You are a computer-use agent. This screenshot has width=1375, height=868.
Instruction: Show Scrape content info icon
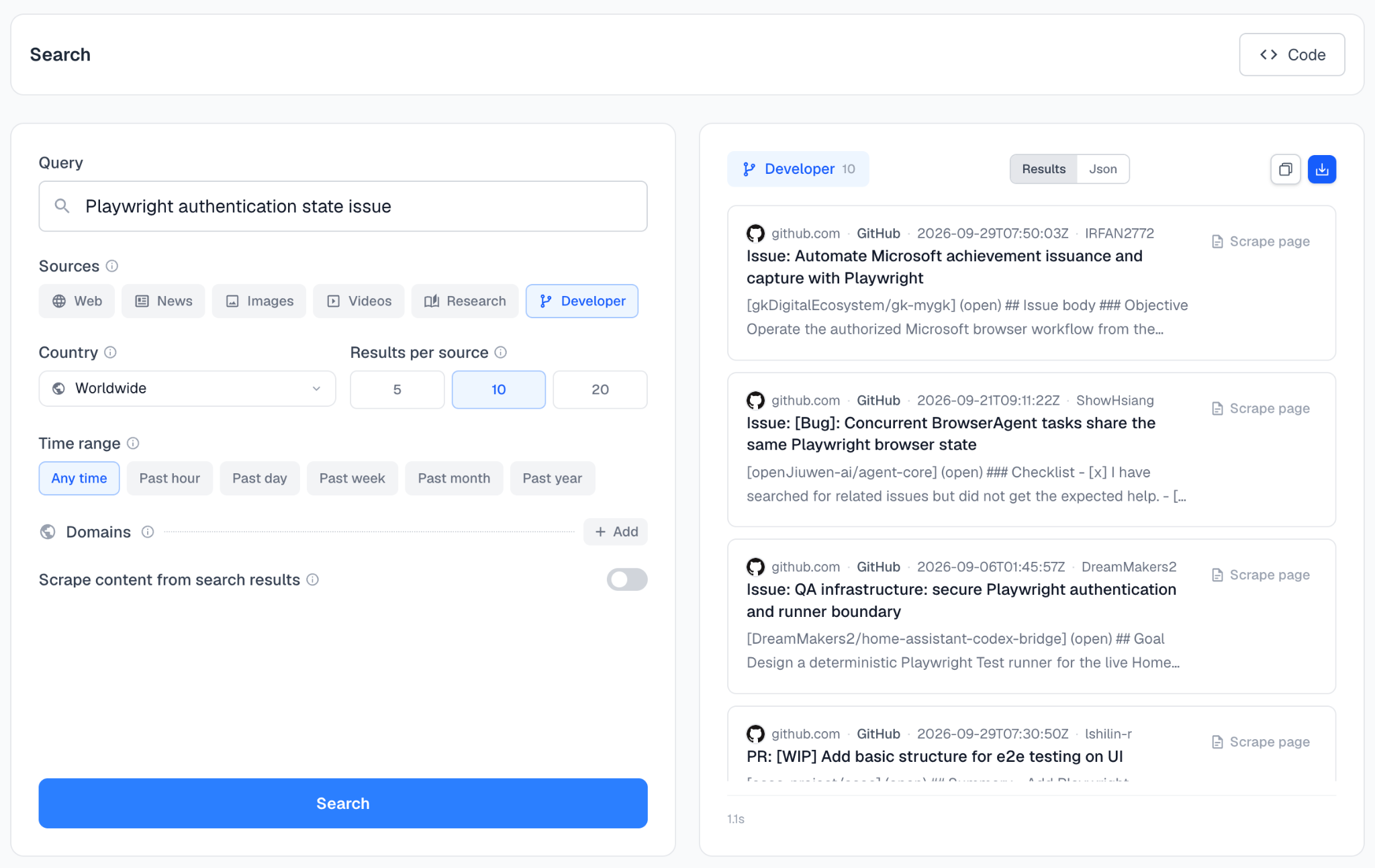coord(313,579)
